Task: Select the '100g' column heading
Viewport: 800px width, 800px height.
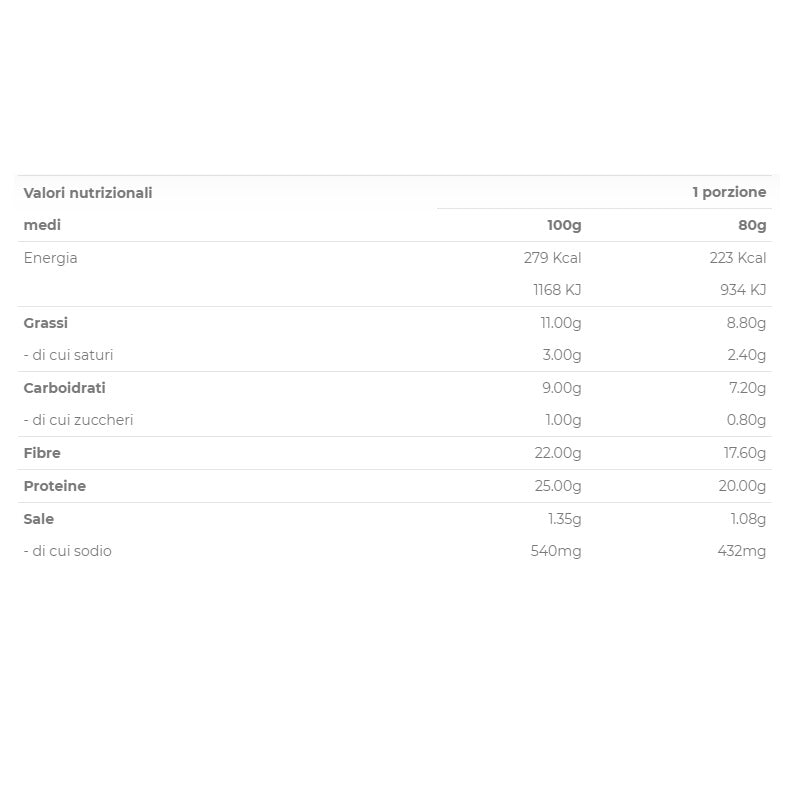Action: [x=564, y=225]
